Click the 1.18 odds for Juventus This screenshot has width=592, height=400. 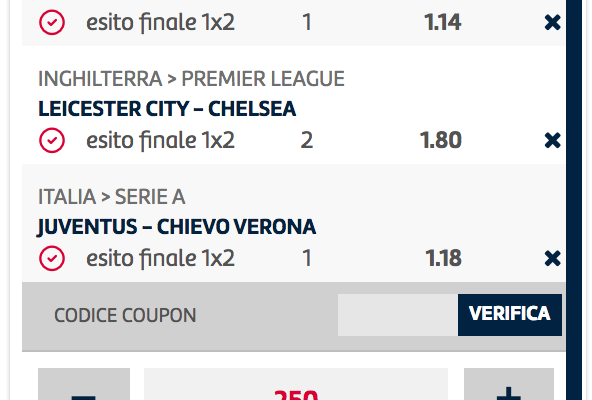[x=443, y=258]
